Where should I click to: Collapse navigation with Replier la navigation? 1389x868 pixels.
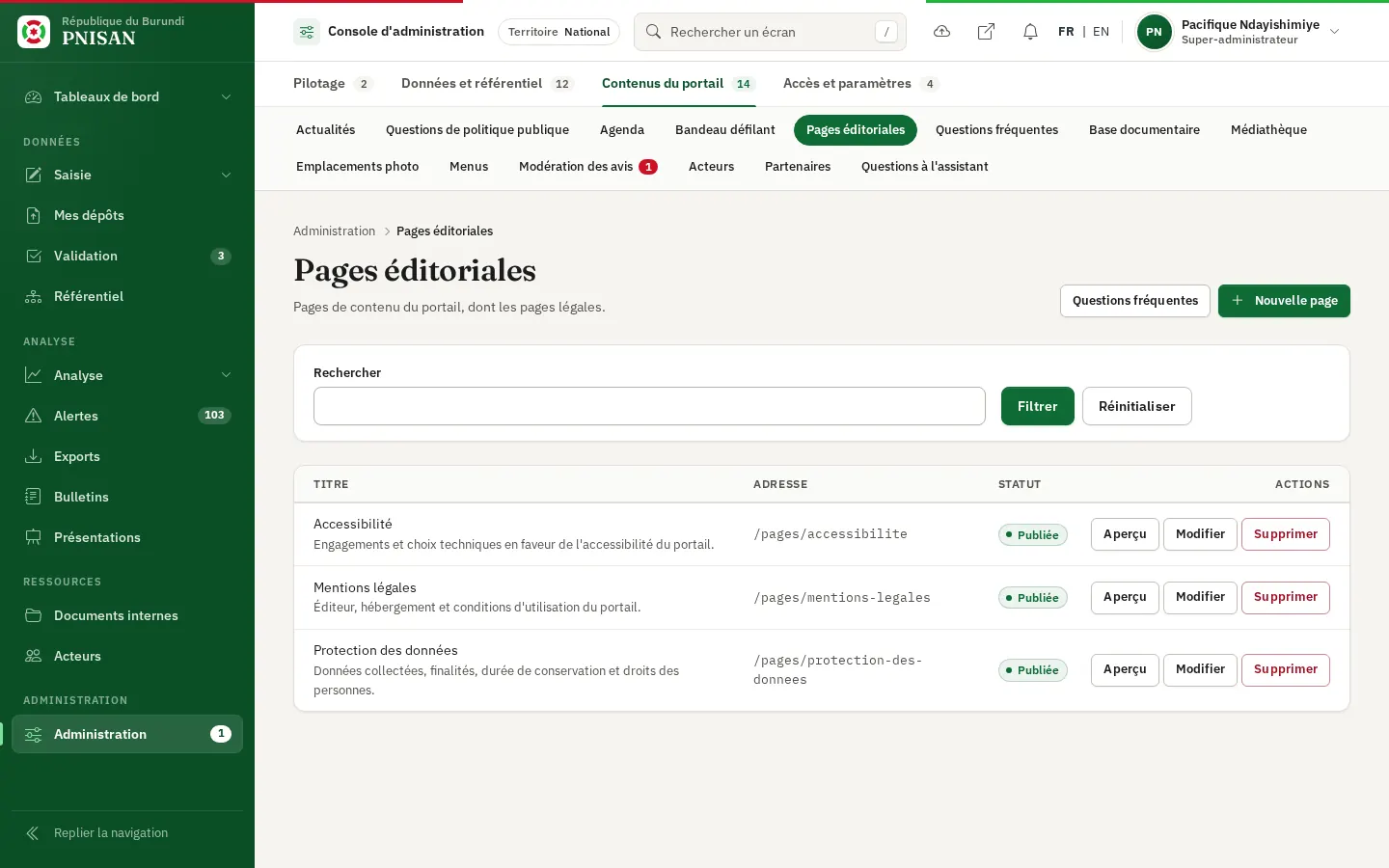pos(127,833)
